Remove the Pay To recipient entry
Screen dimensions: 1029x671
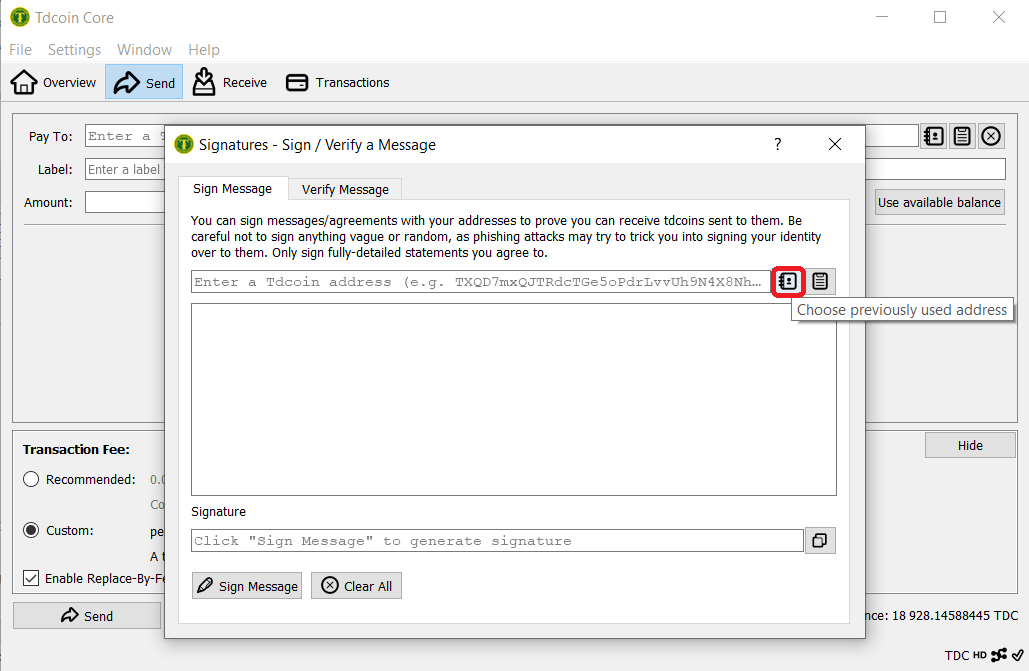(991, 137)
